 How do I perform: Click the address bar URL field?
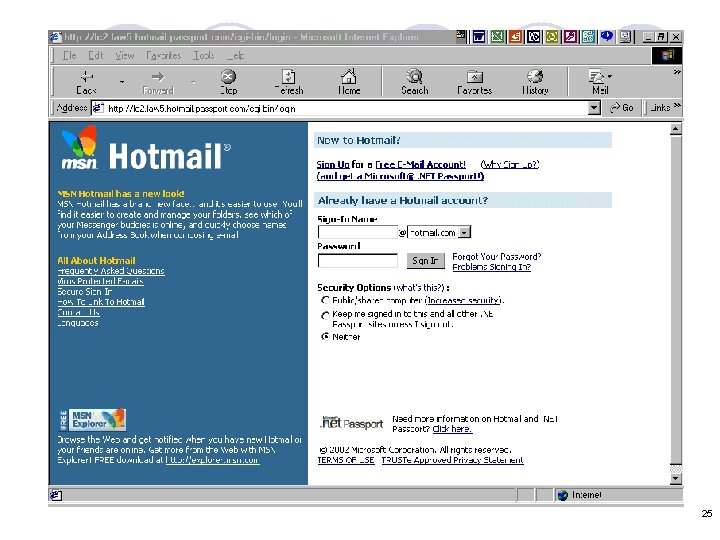(x=340, y=108)
